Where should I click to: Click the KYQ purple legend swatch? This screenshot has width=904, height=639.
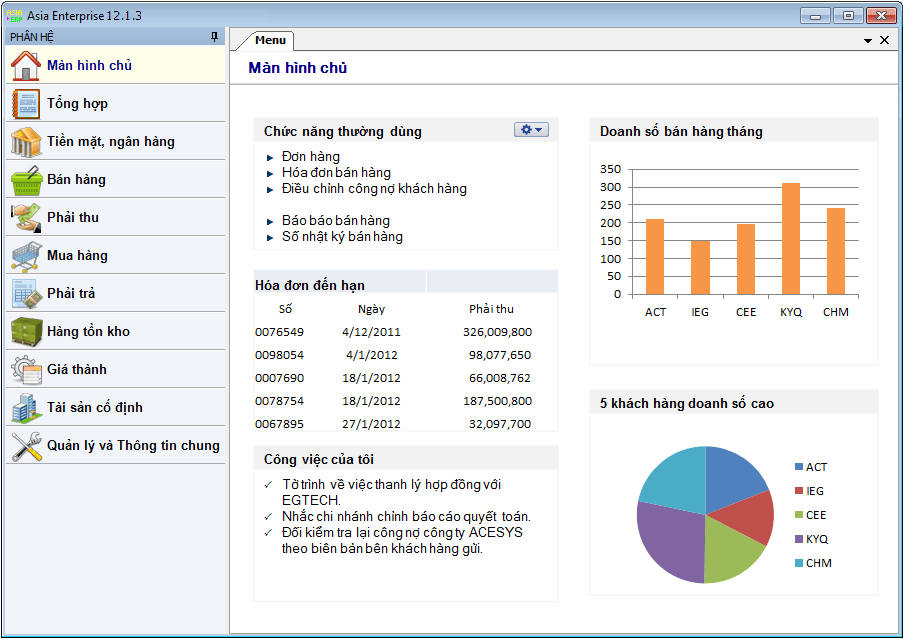point(799,539)
